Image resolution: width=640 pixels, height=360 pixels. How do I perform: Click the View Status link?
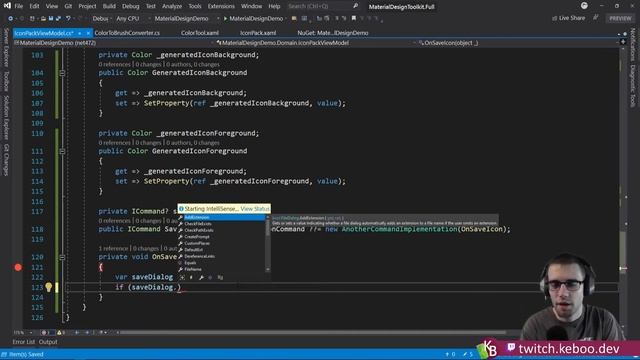tap(255, 209)
